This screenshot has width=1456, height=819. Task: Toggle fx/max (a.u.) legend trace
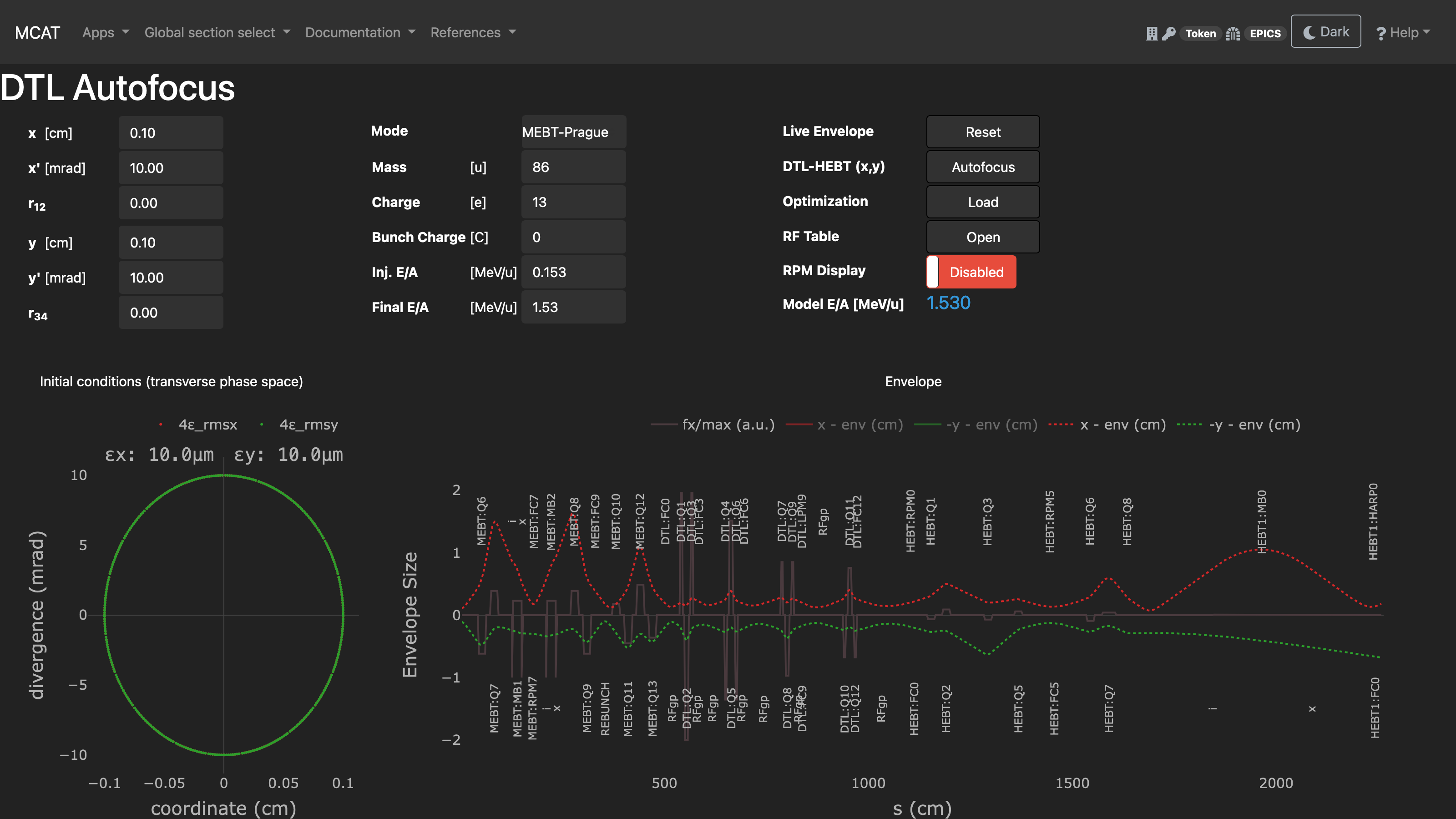pyautogui.click(x=713, y=425)
